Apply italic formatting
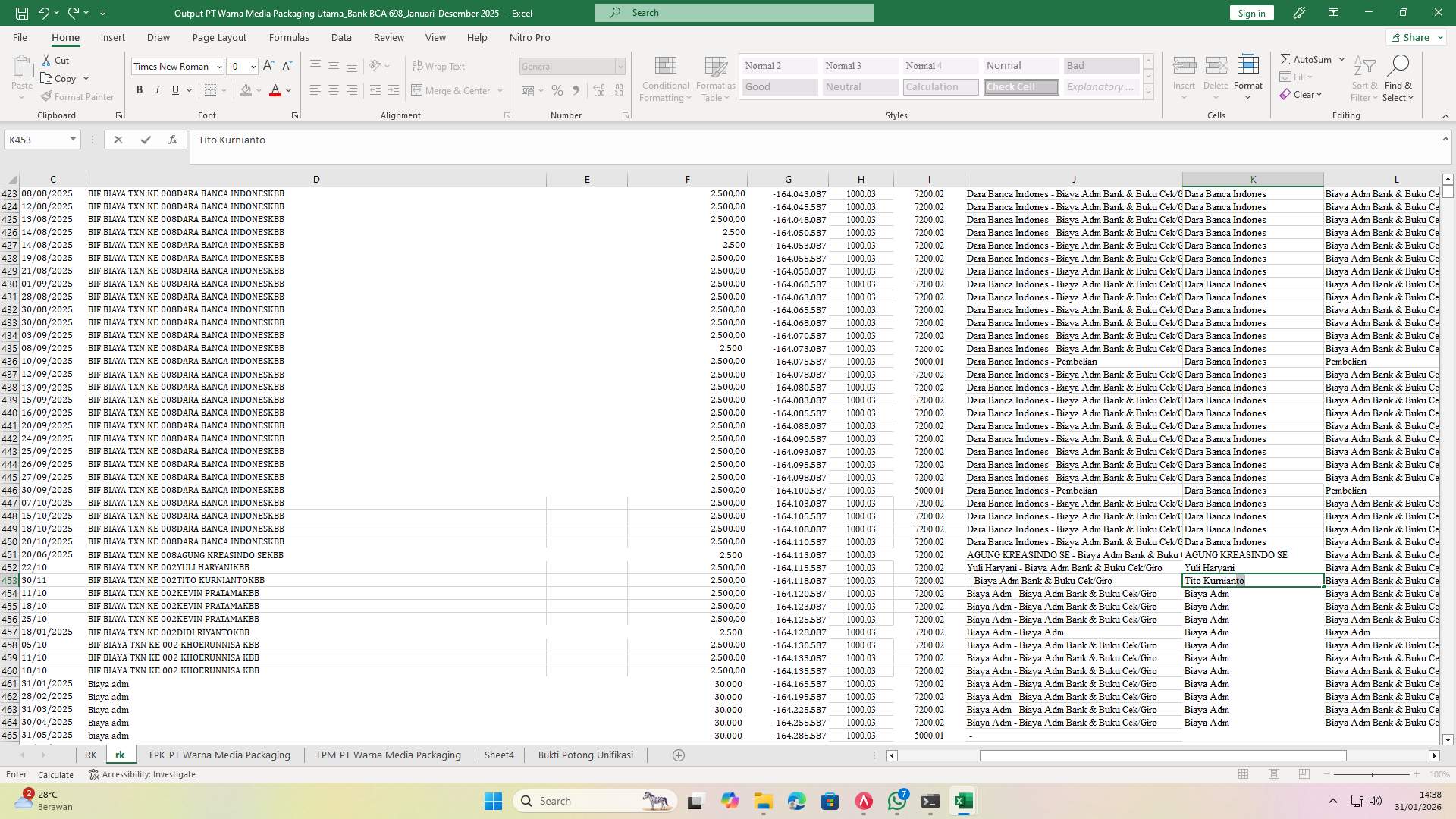The width and height of the screenshot is (1456, 819). coord(158,89)
